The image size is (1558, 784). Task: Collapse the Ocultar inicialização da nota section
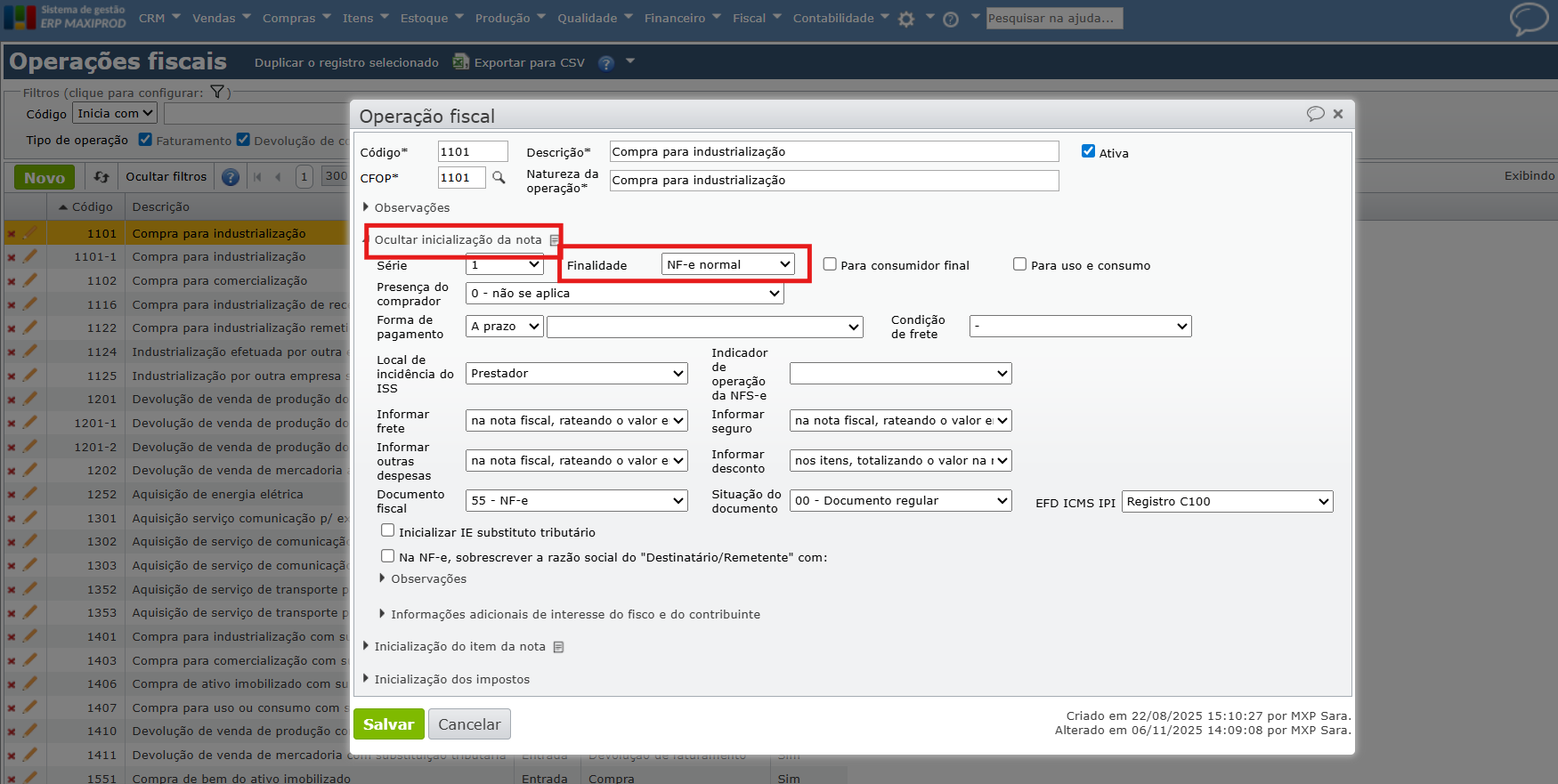pyautogui.click(x=458, y=240)
